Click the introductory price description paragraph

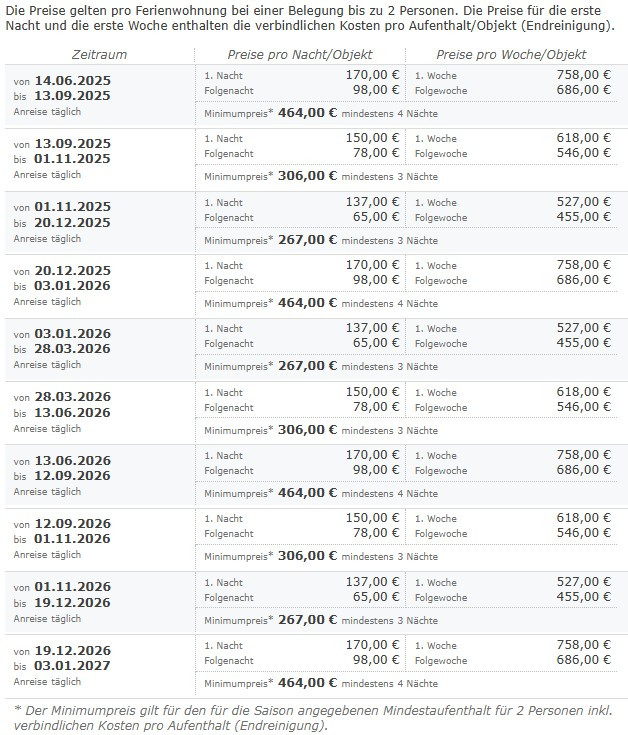pyautogui.click(x=312, y=18)
